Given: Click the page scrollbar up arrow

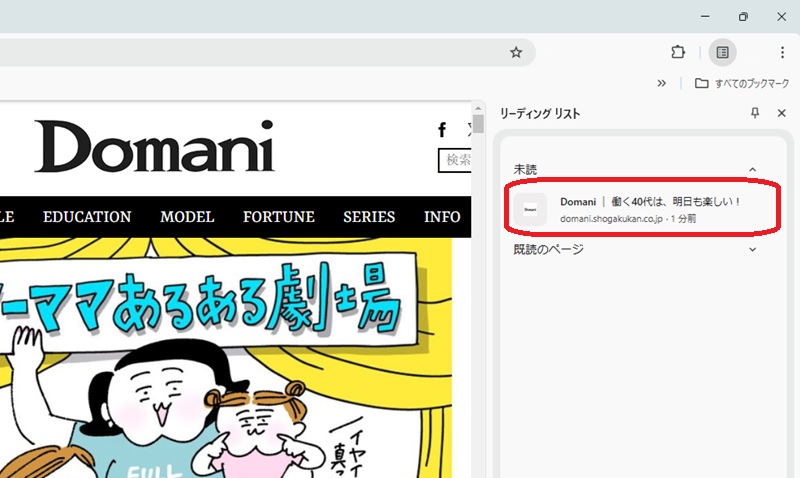Looking at the screenshot, I should point(478,108).
